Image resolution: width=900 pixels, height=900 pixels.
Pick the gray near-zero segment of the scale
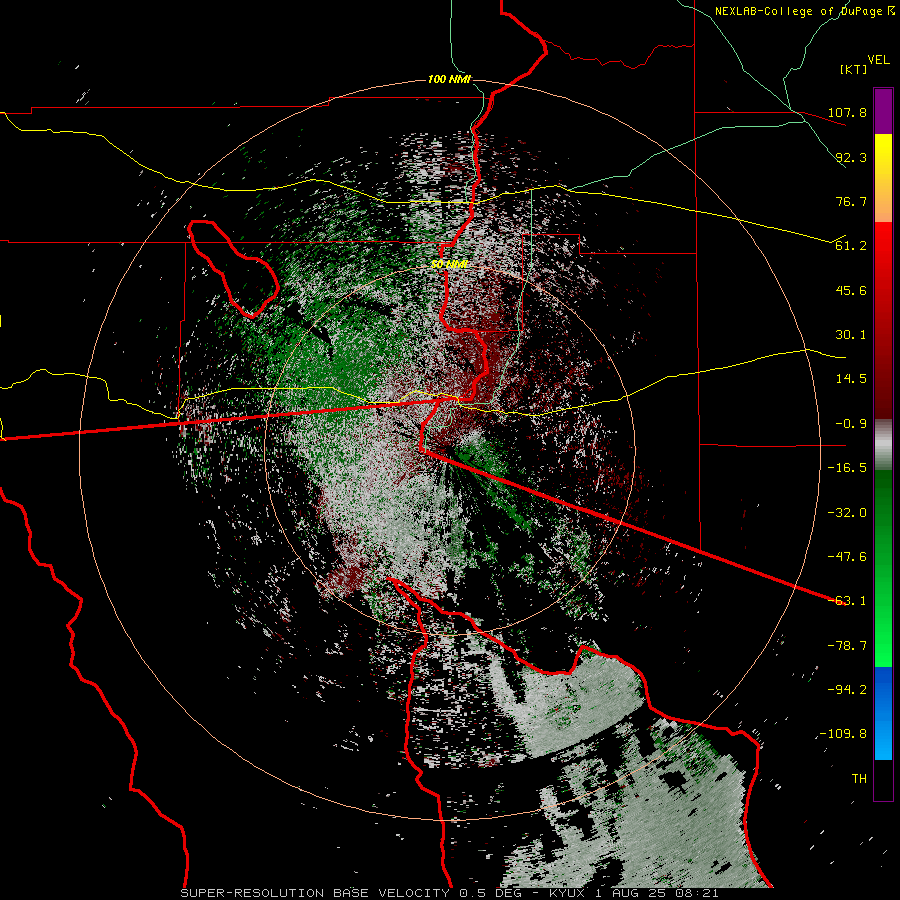coord(883,444)
